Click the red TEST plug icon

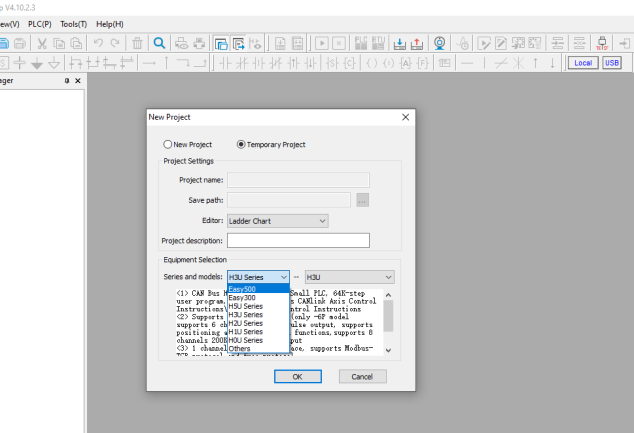point(602,43)
